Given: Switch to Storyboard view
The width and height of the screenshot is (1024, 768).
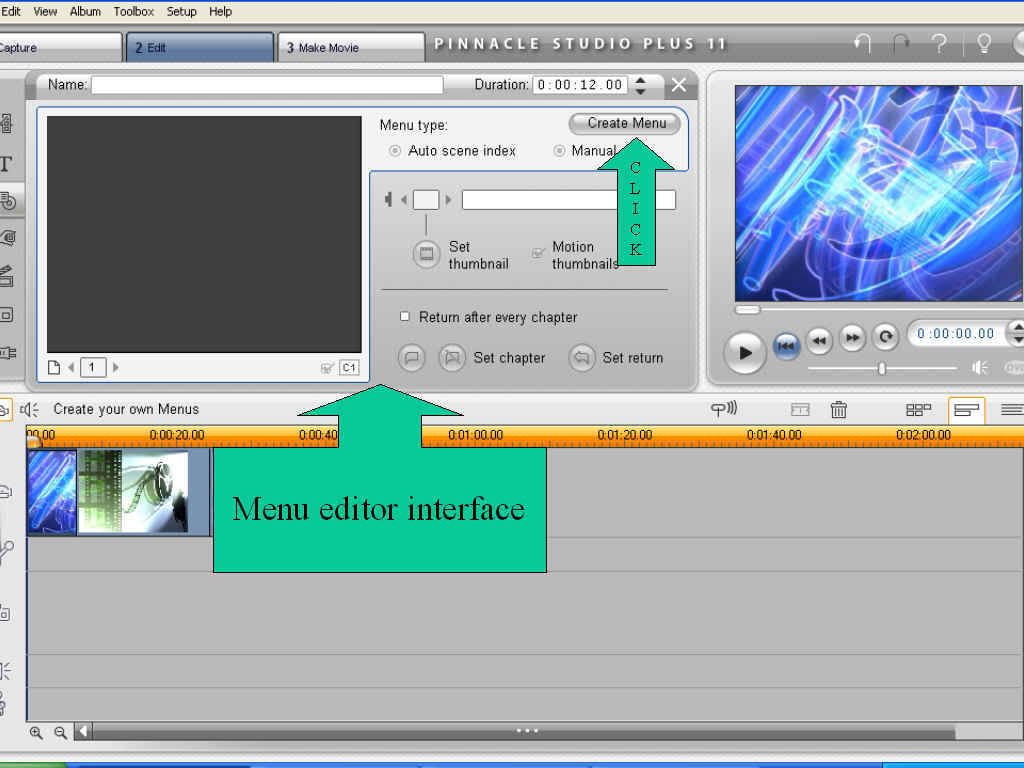Looking at the screenshot, I should click(918, 409).
